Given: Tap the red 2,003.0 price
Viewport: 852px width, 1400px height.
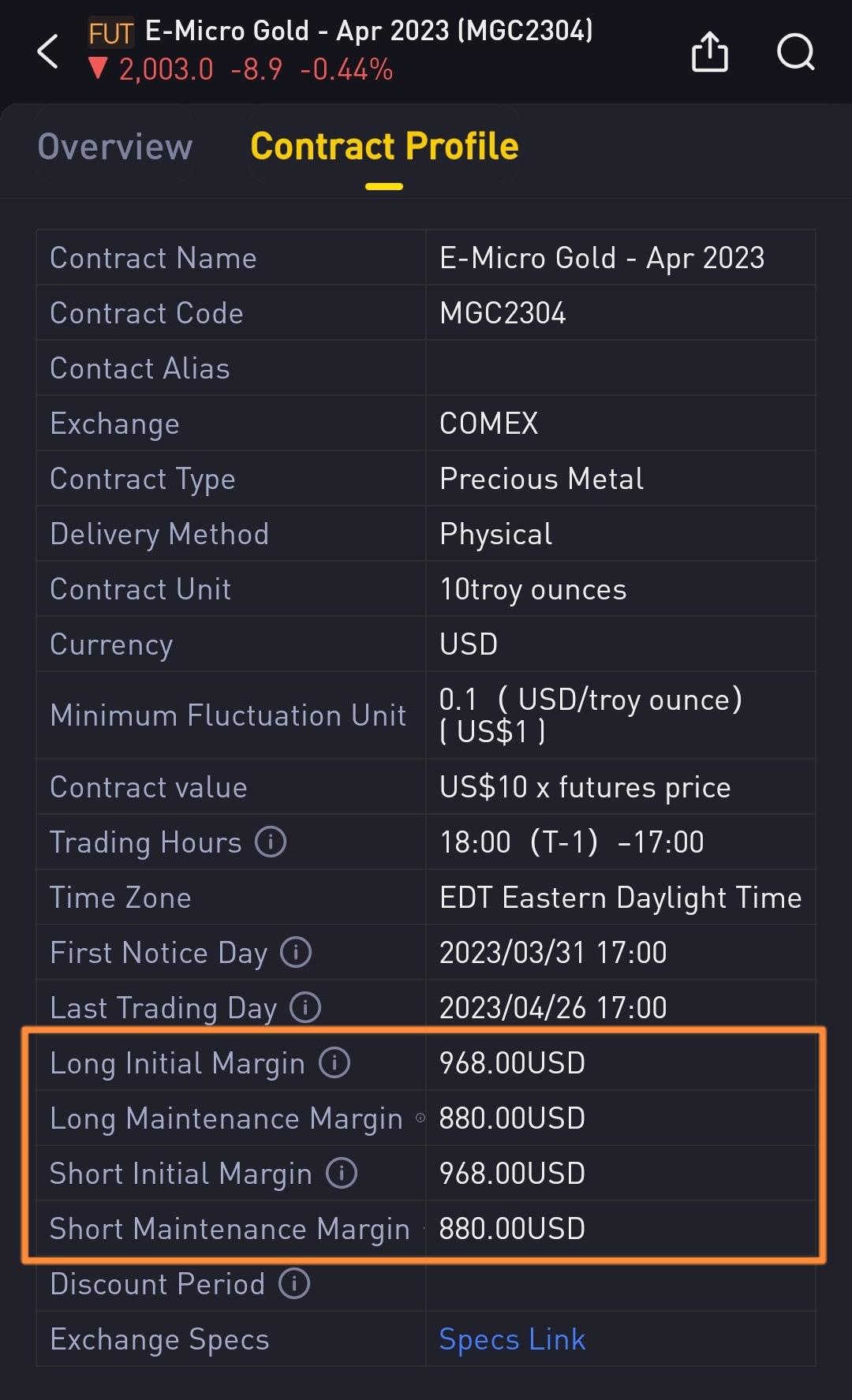Looking at the screenshot, I should pyautogui.click(x=166, y=70).
